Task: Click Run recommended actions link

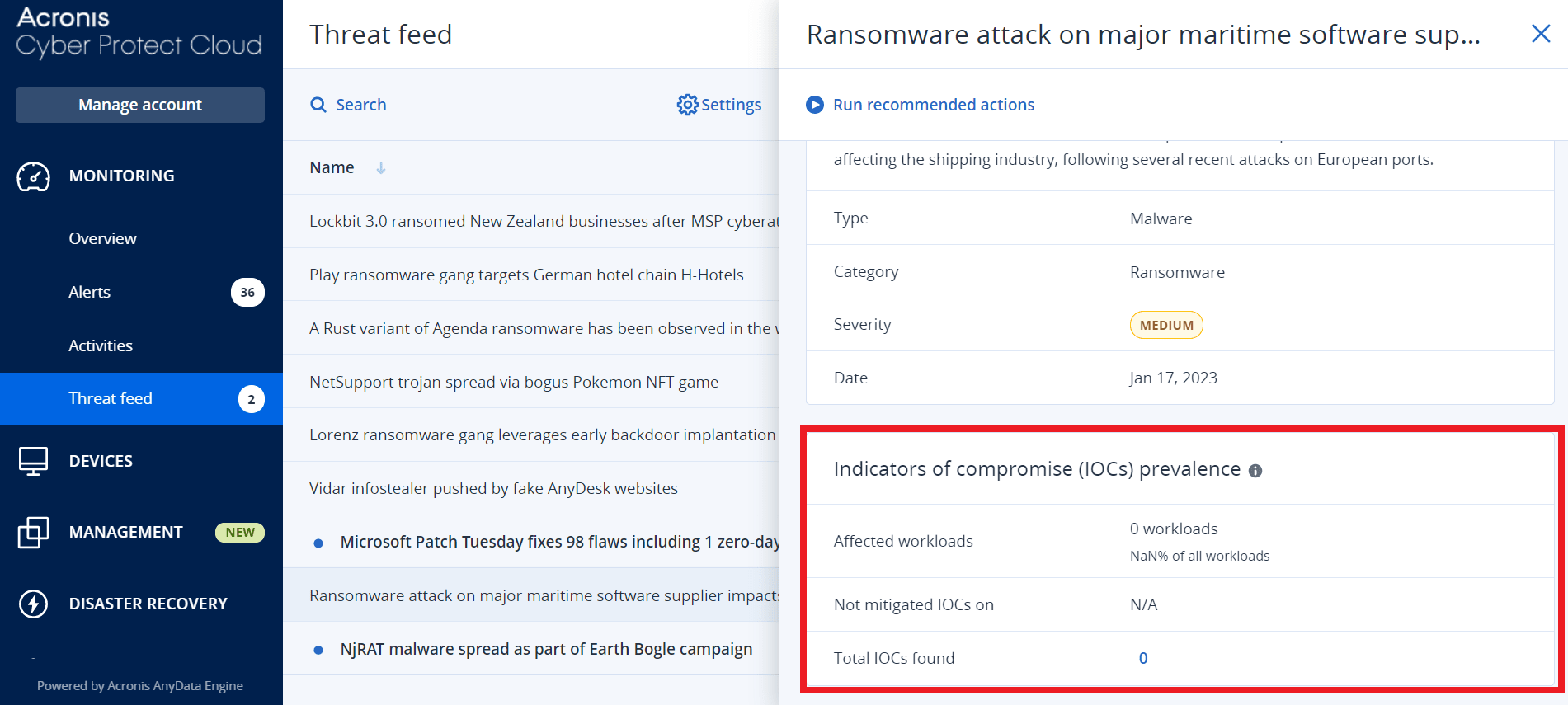Action: 933,105
